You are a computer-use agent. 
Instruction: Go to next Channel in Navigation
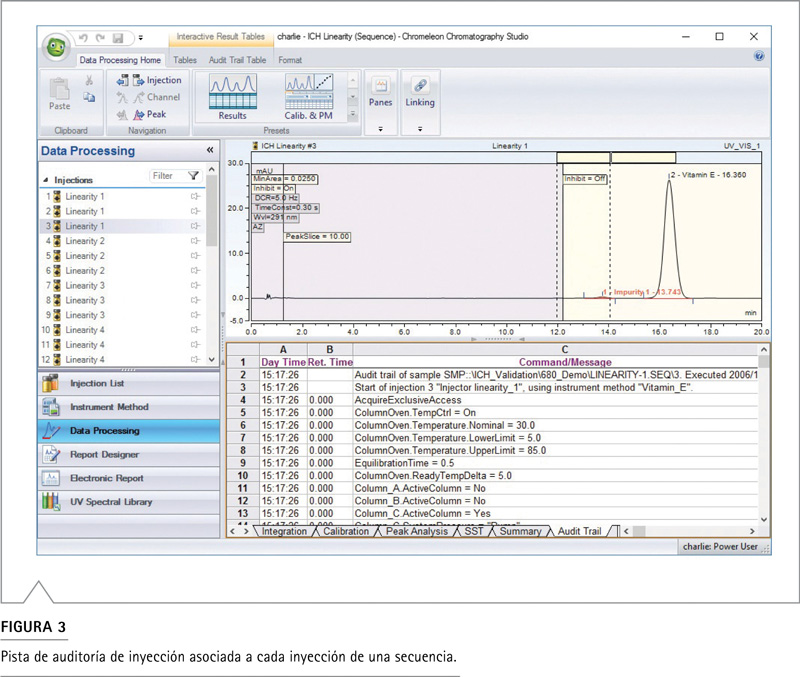(157, 97)
